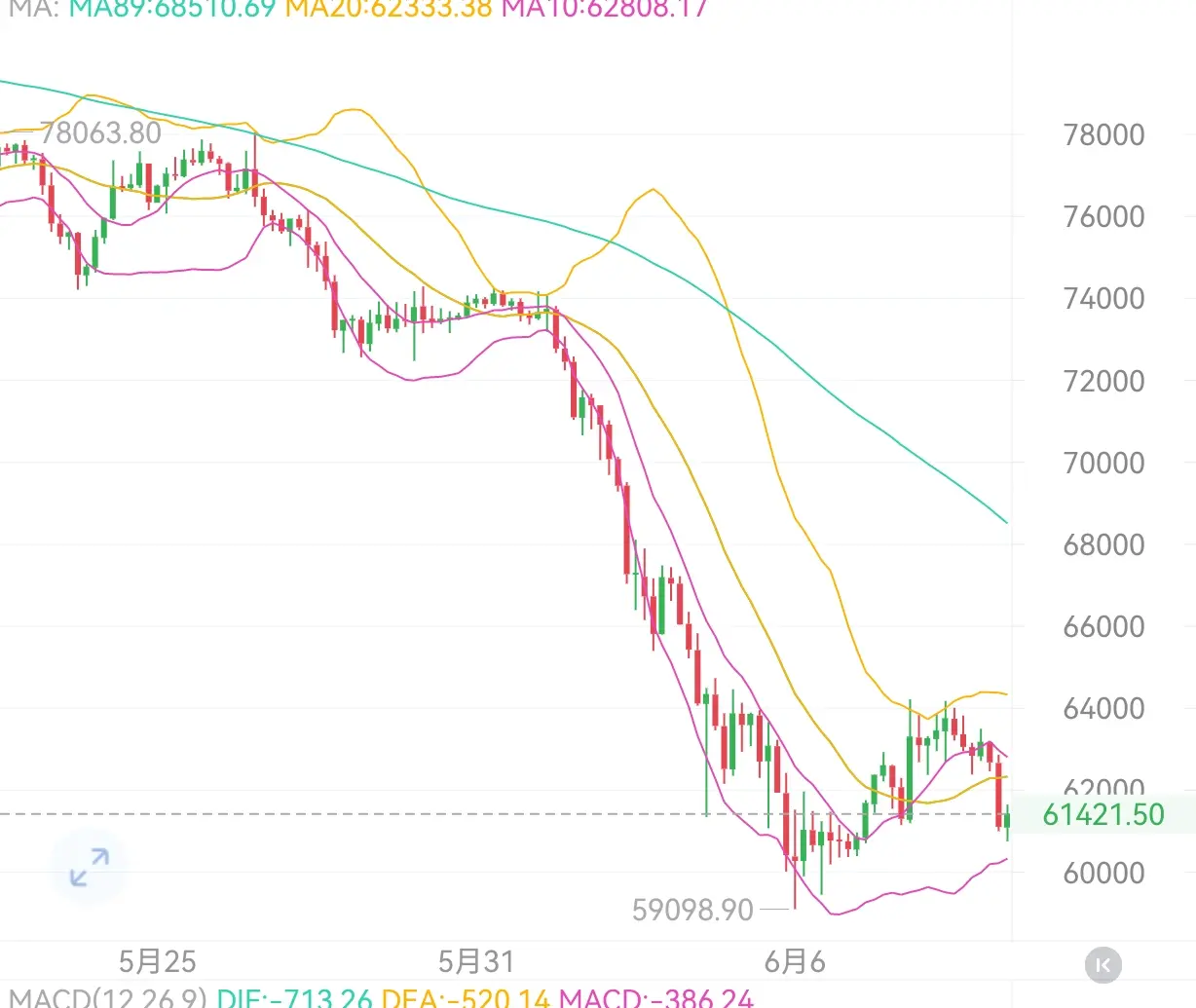The width and height of the screenshot is (1196, 1008).
Task: Tap the DEA value in MACD row
Action: pyautogui.click(x=466, y=997)
